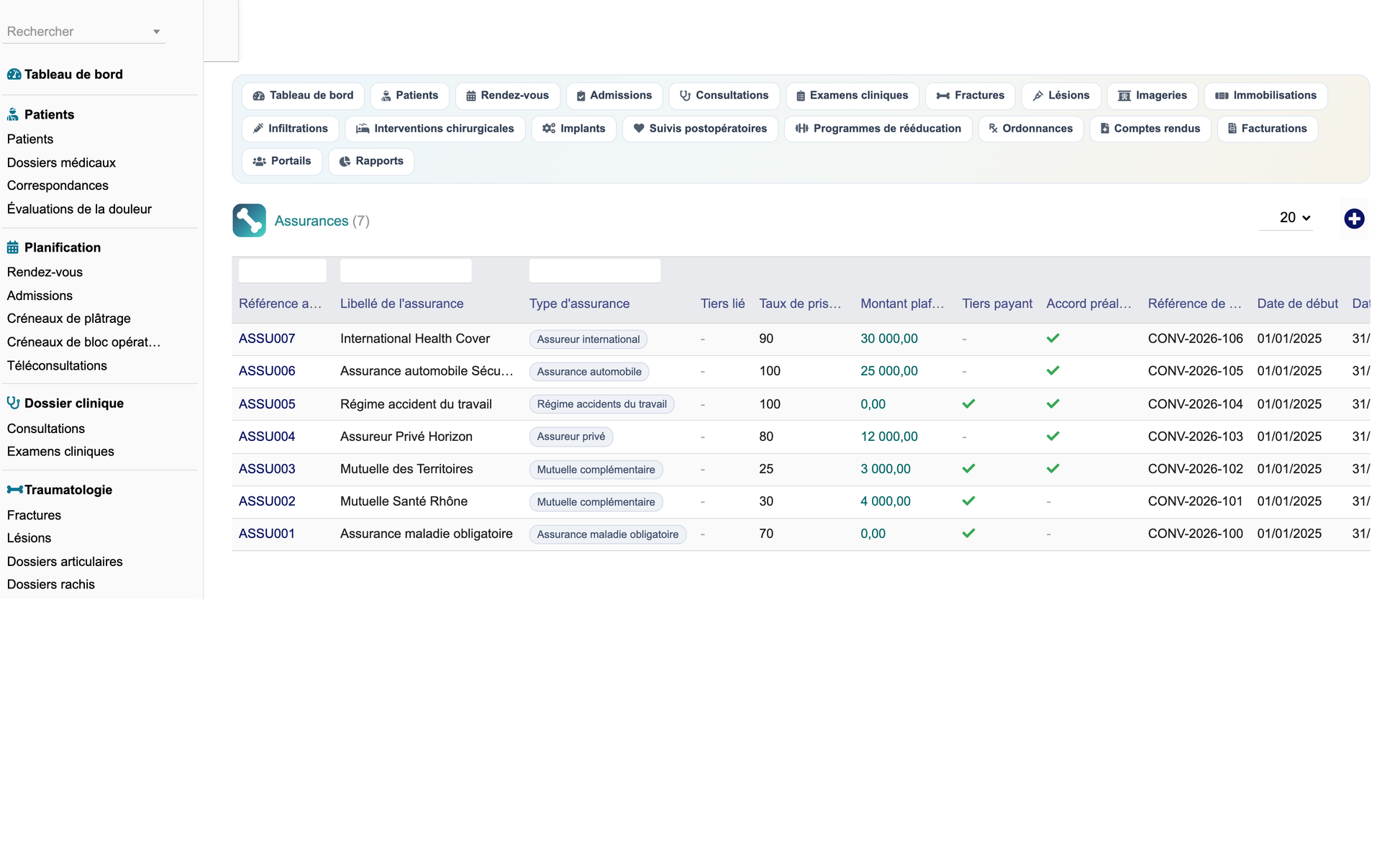Click the Tableau de bord sidebar gauge icon
1400x866 pixels.
[14, 74]
